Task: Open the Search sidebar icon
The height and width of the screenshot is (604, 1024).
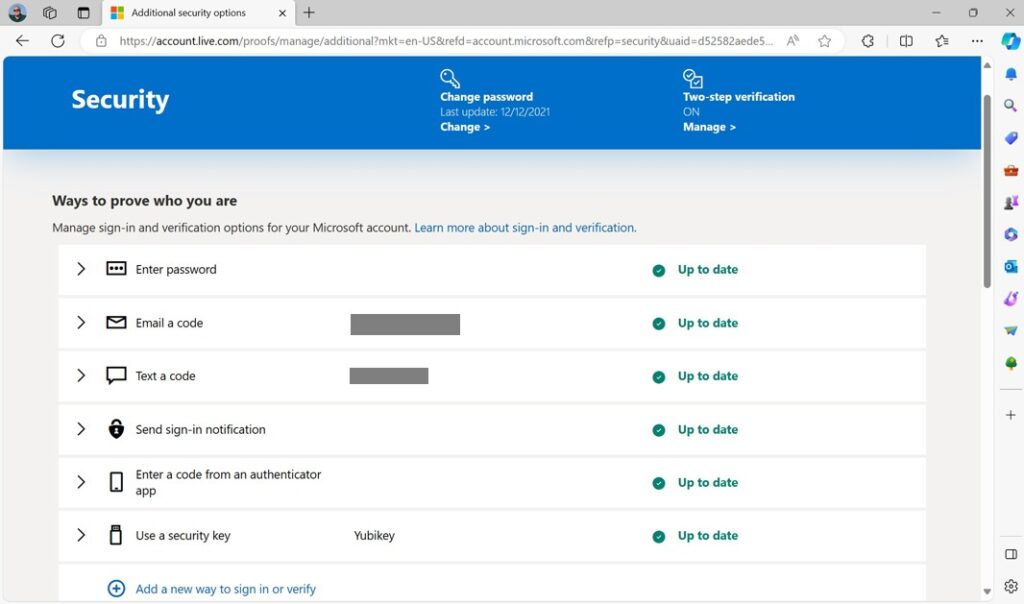Action: [x=1009, y=105]
